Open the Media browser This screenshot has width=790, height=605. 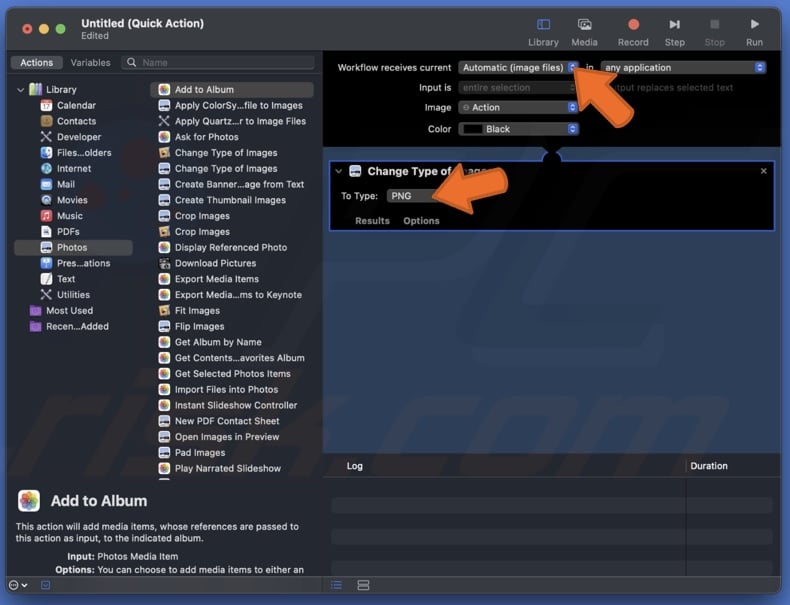tap(584, 32)
